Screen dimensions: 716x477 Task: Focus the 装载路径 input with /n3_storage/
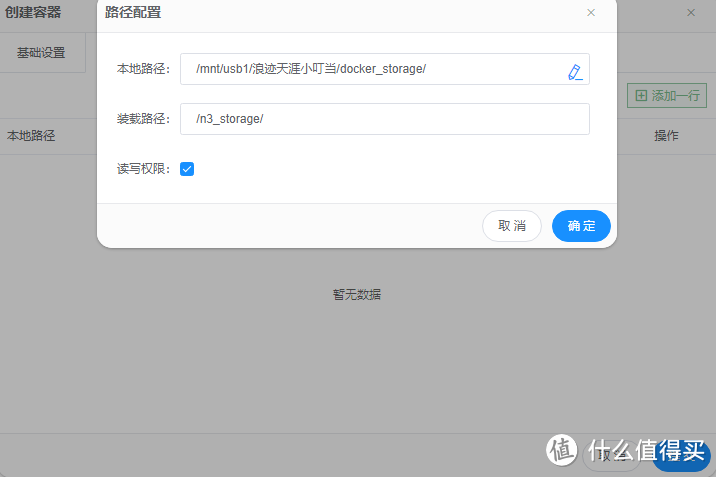[385, 119]
